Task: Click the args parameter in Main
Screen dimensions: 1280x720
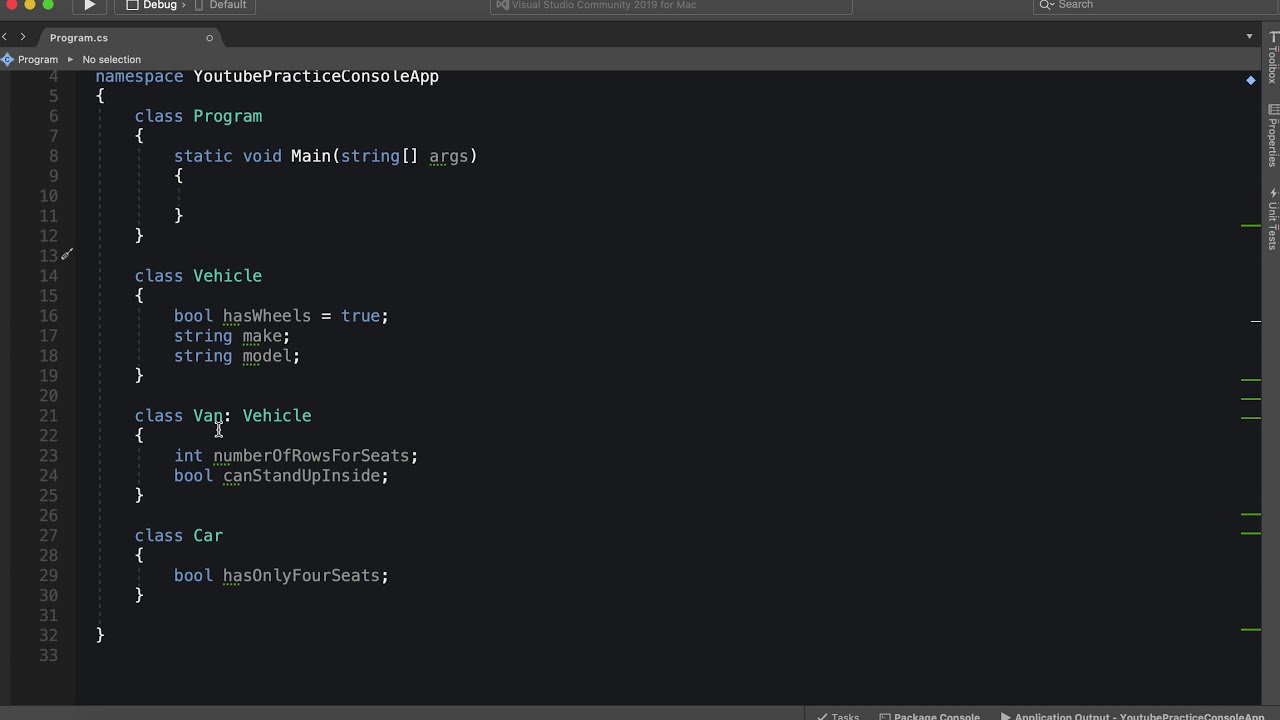Action: [x=448, y=156]
